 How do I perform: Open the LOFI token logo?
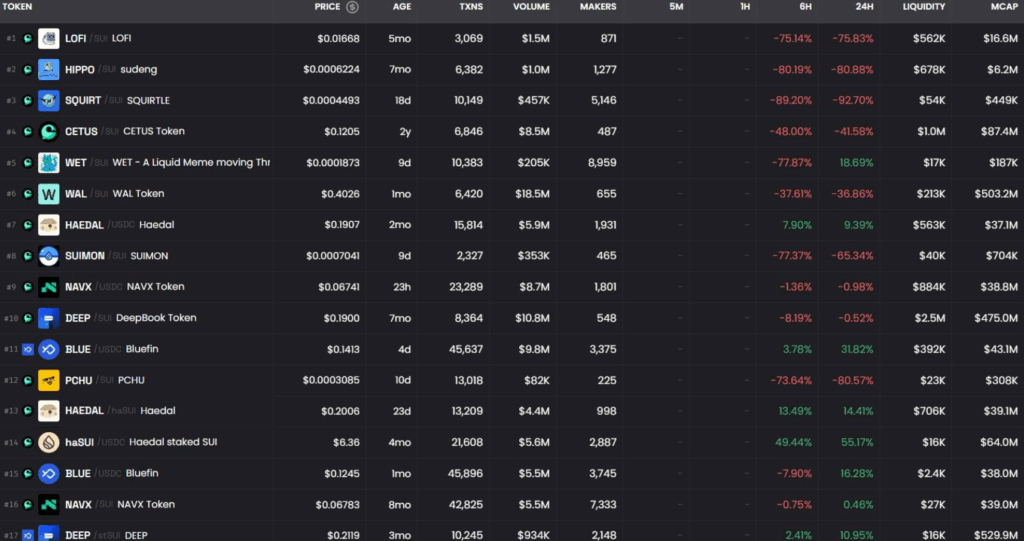48,39
